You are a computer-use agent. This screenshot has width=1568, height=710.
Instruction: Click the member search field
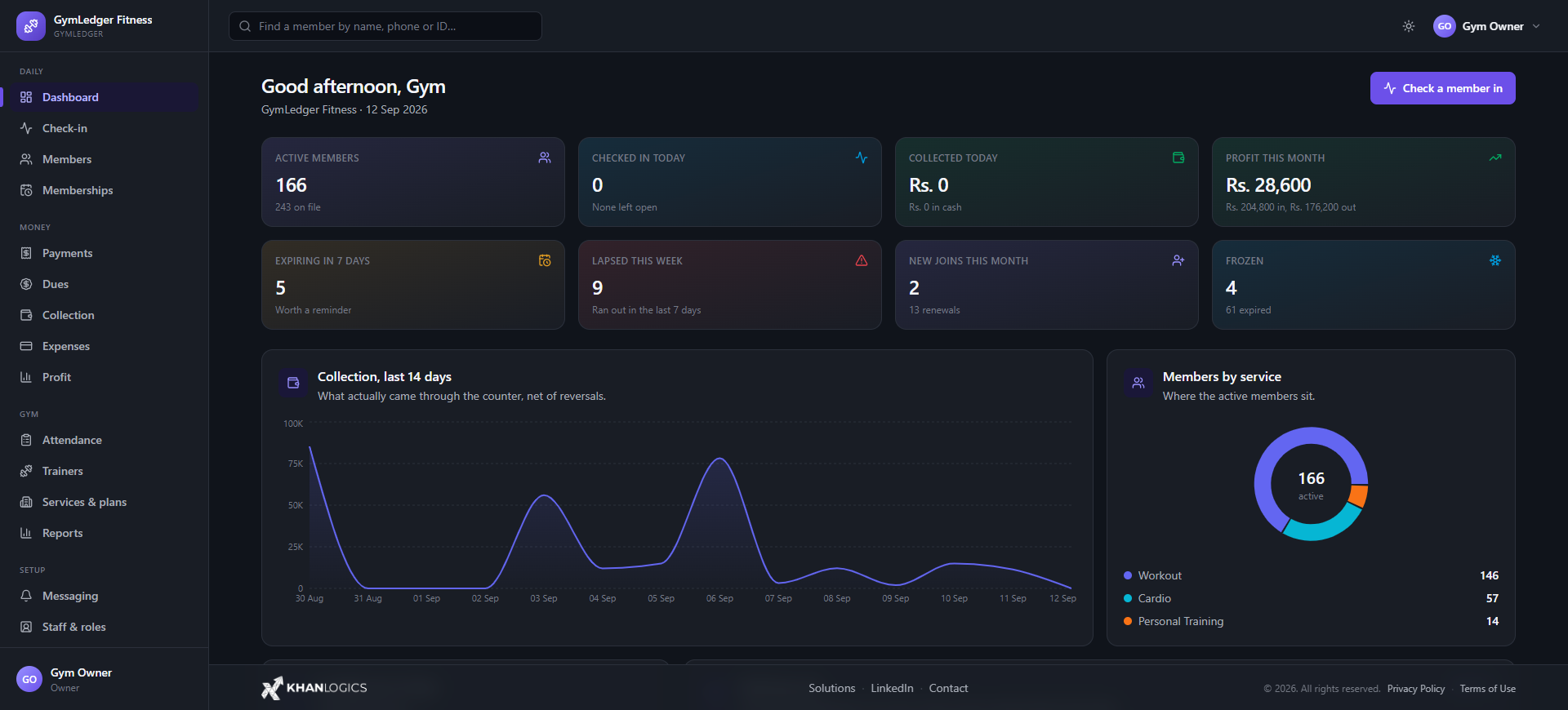pos(385,26)
